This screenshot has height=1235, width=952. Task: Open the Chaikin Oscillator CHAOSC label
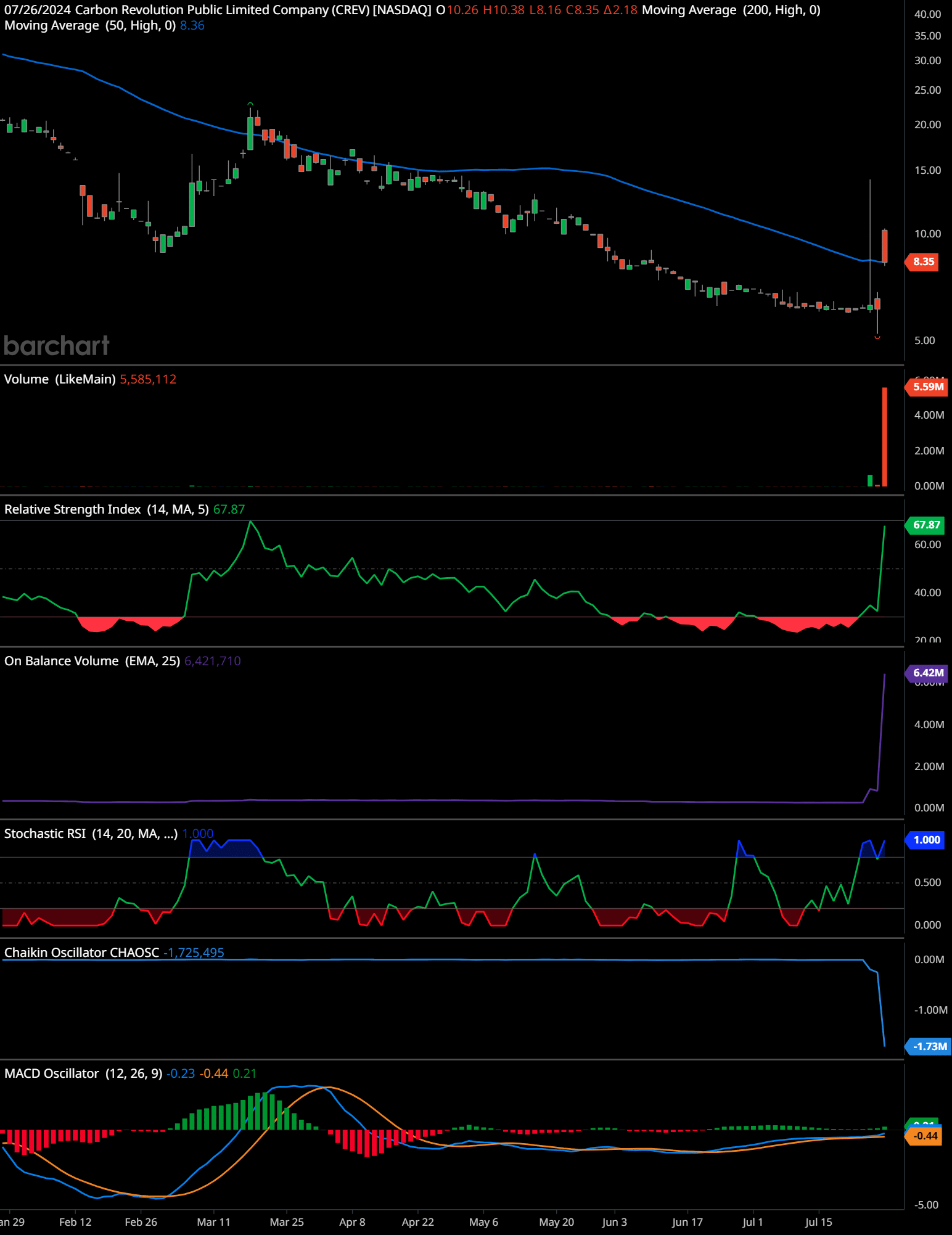click(82, 953)
